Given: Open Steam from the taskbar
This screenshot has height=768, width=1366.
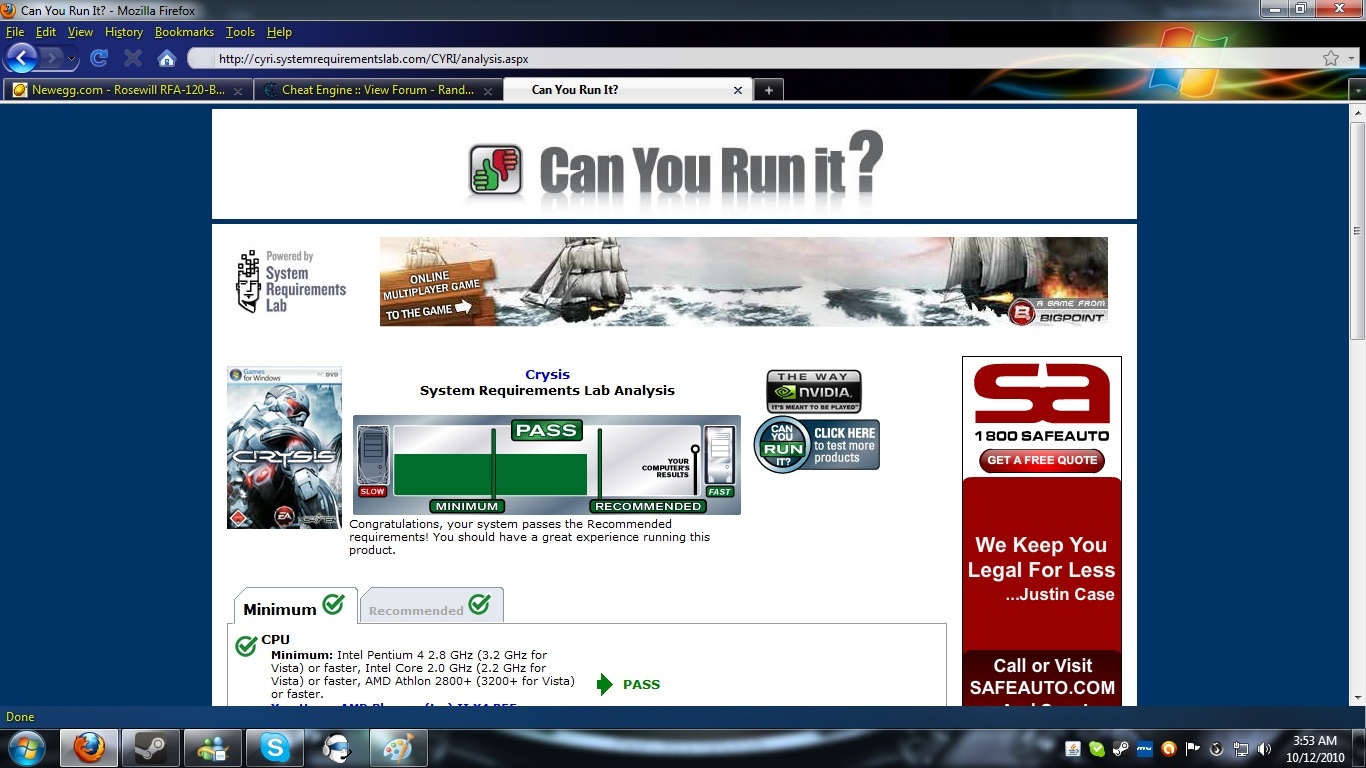Looking at the screenshot, I should click(151, 748).
